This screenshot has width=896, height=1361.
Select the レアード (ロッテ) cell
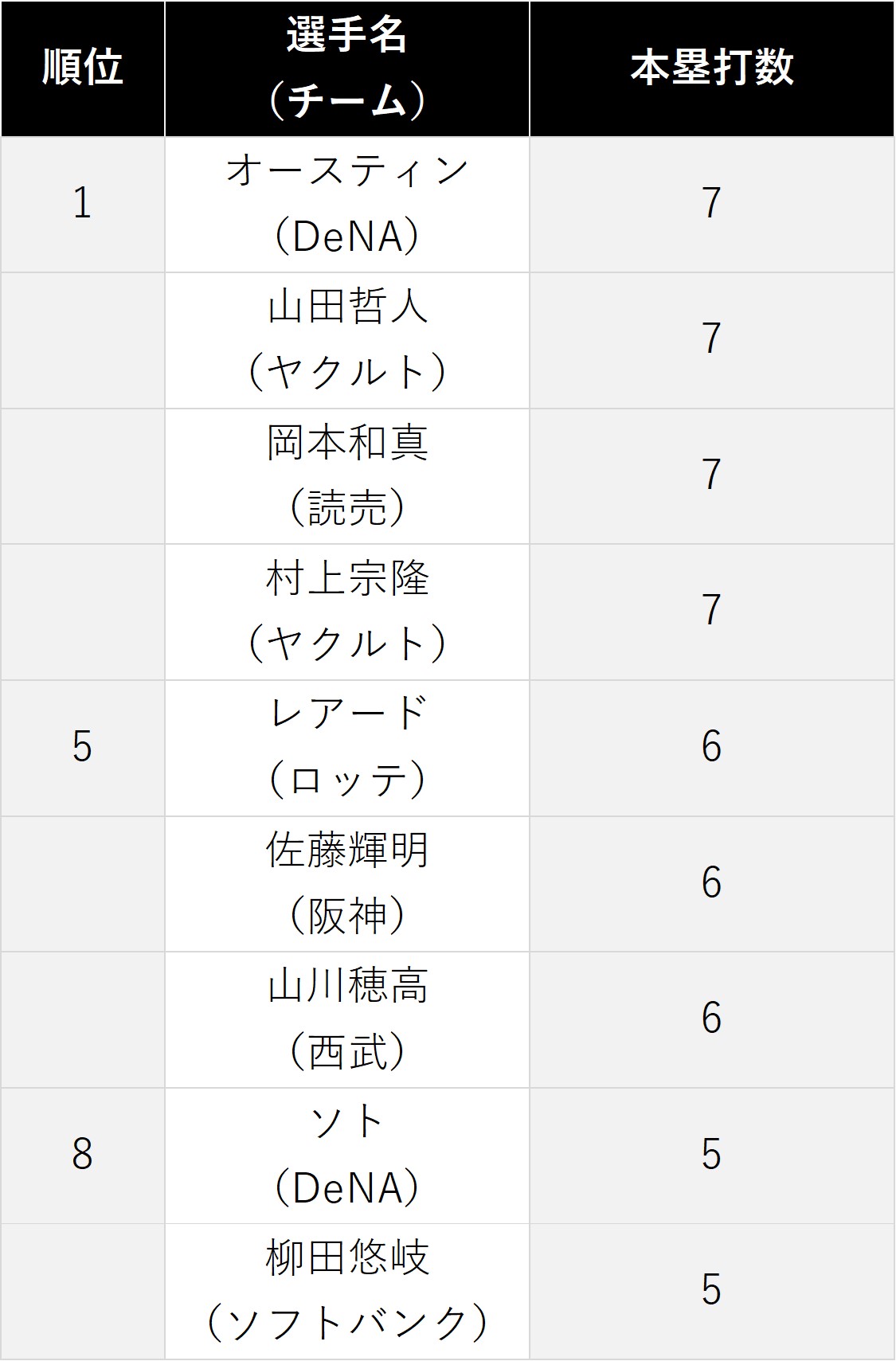[347, 749]
